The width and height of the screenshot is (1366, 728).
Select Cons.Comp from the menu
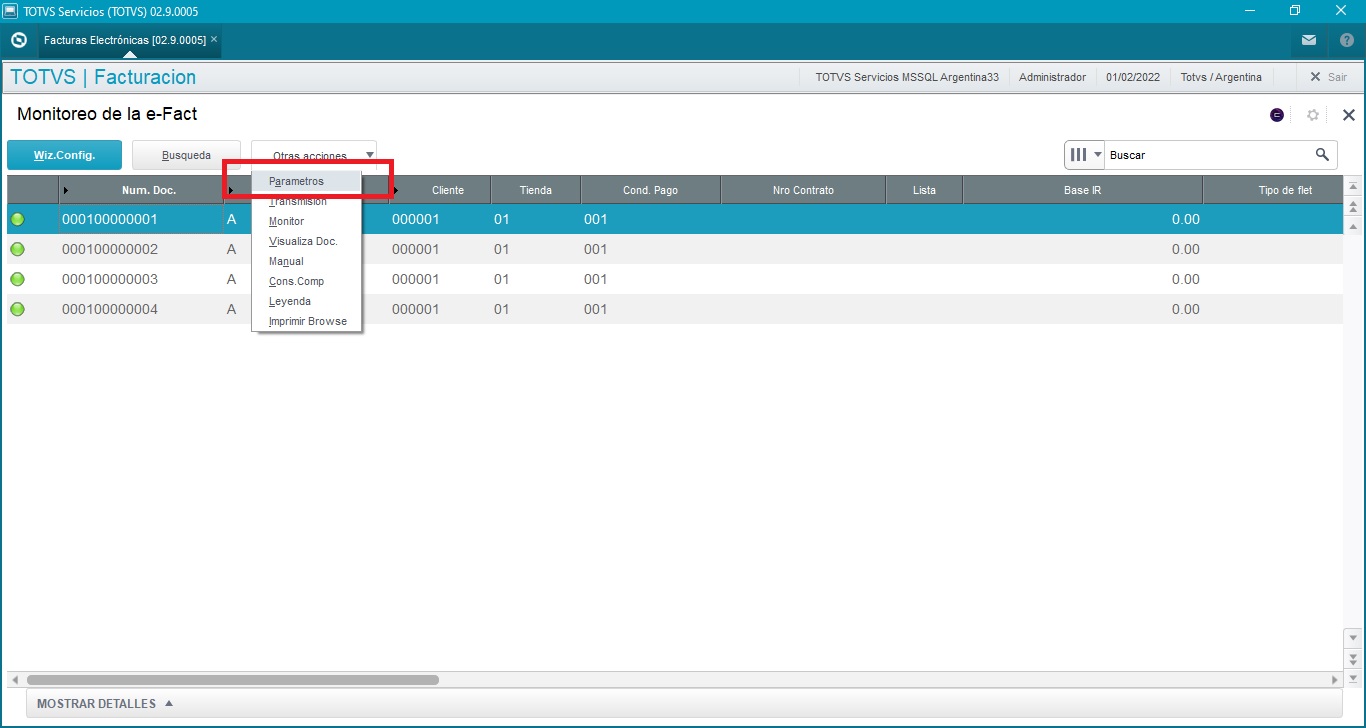pos(306,281)
